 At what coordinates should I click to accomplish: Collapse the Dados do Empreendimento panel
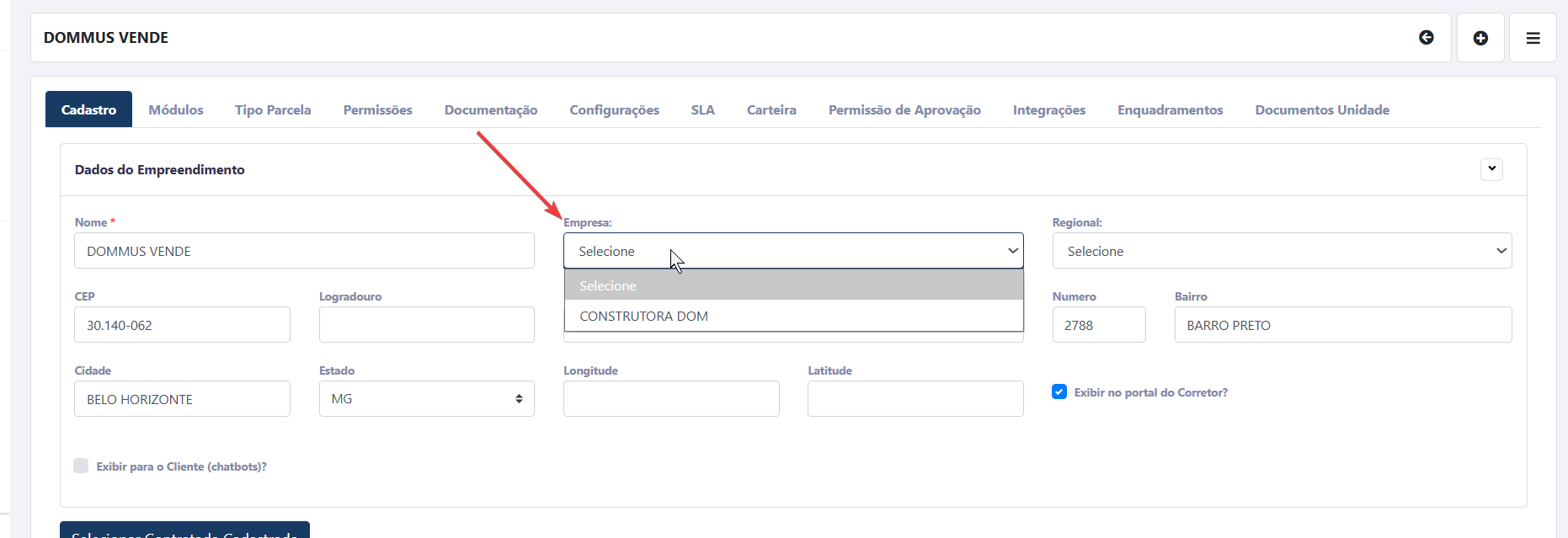1491,169
